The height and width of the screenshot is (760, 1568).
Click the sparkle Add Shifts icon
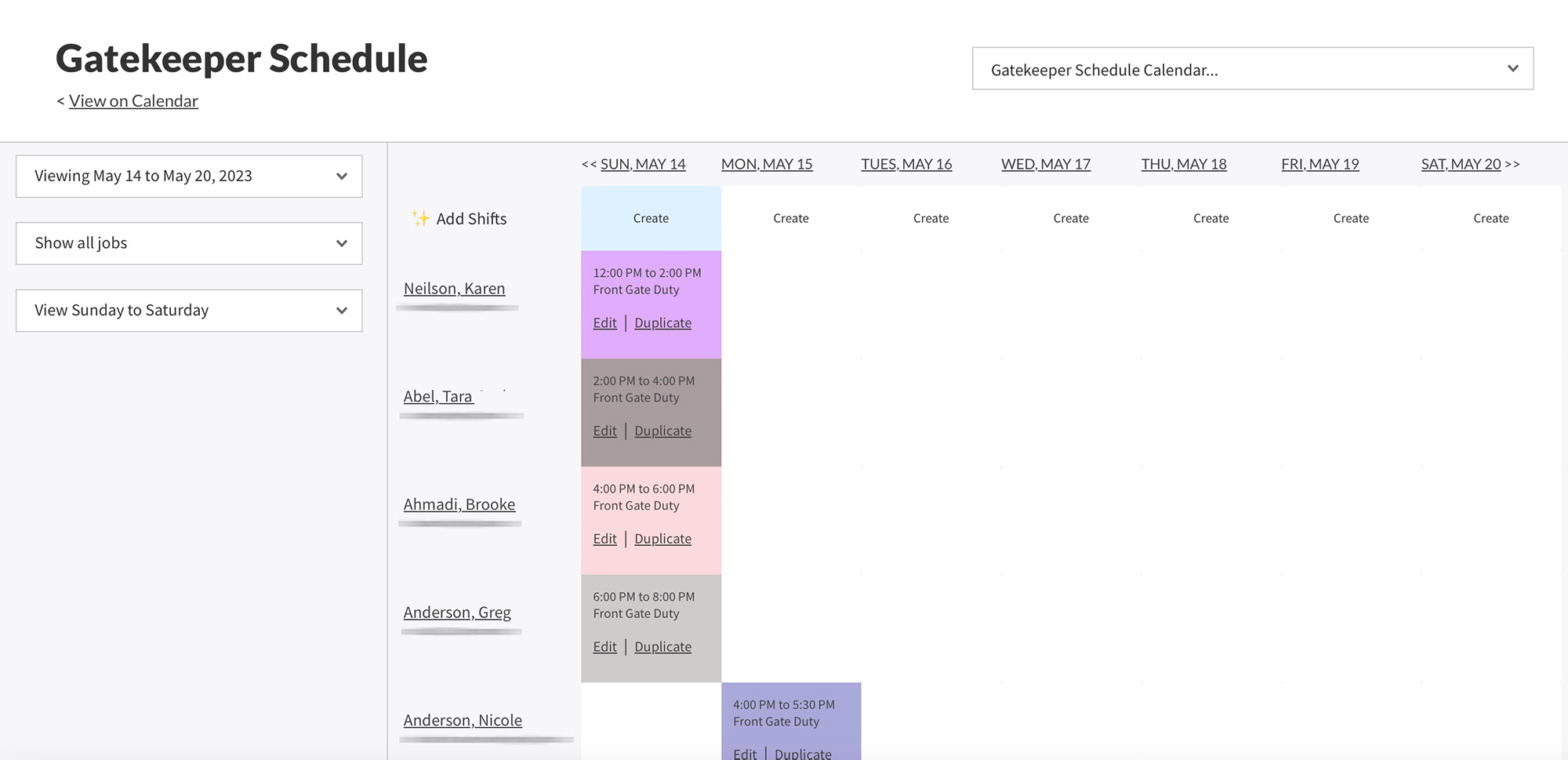pos(421,219)
